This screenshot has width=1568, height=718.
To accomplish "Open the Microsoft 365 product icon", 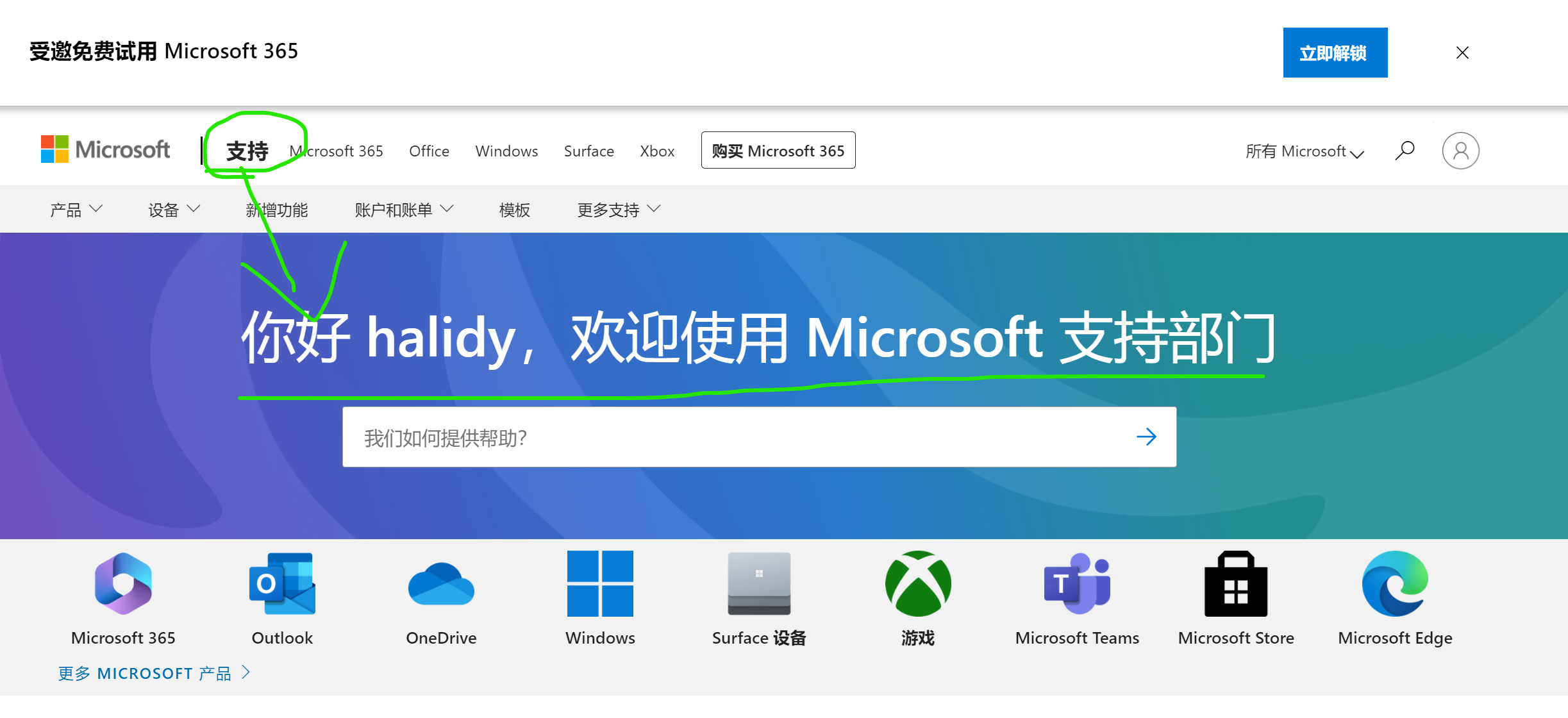I will coord(123,583).
